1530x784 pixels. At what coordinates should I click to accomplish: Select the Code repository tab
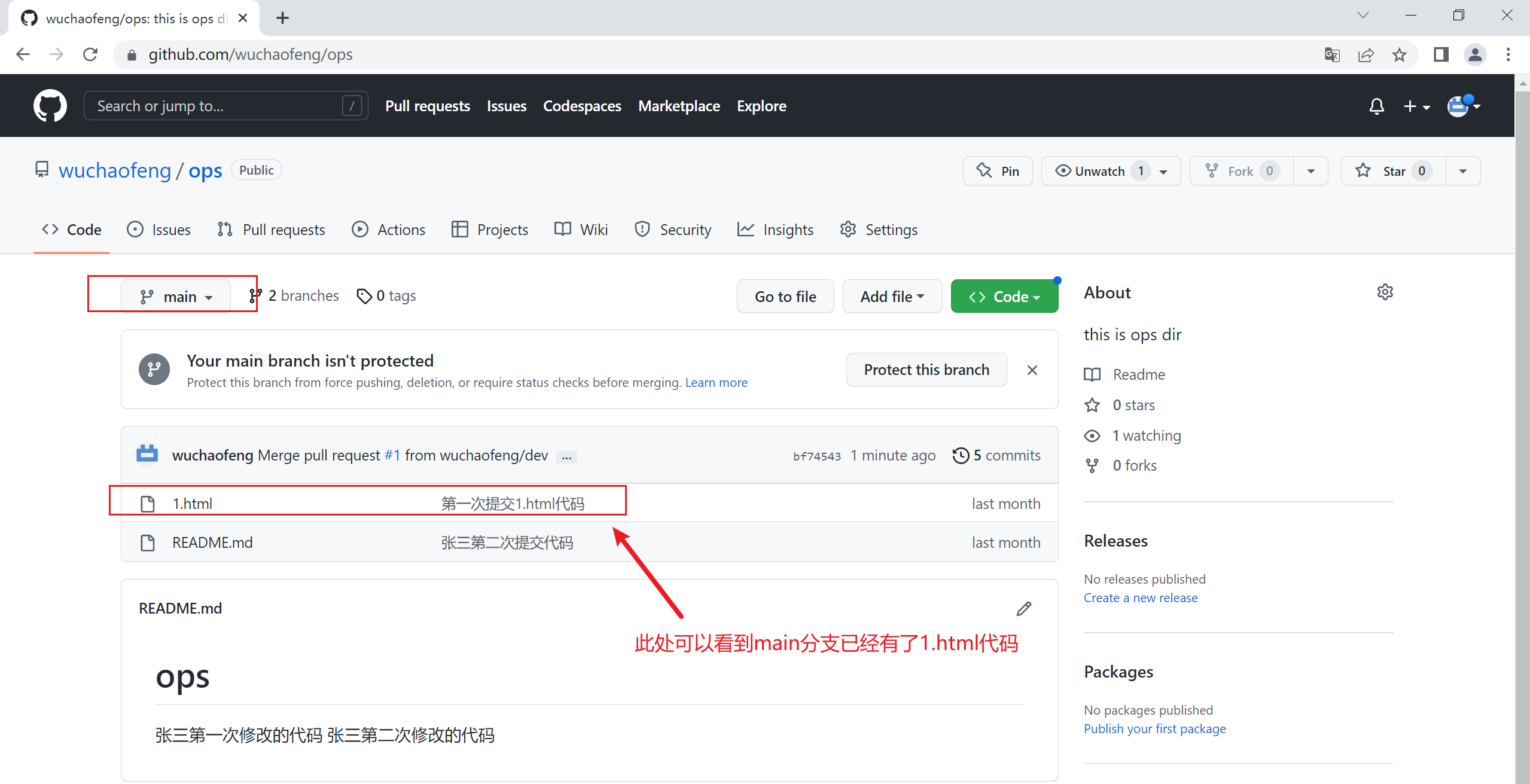72,230
